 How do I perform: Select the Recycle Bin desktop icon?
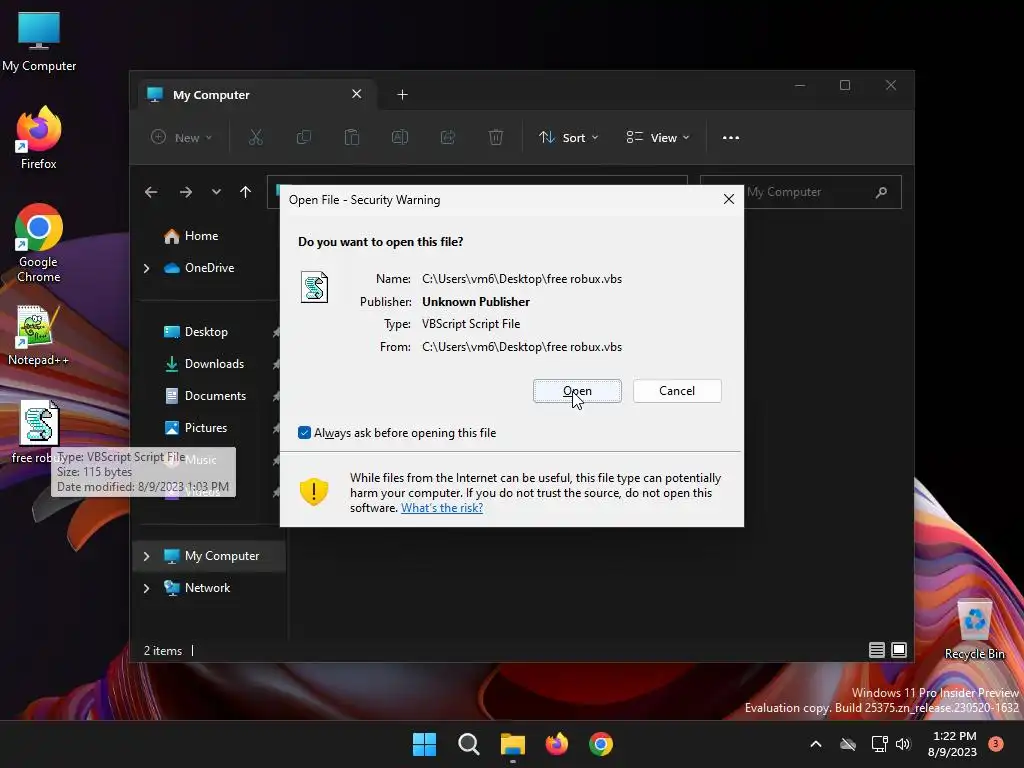[x=974, y=630]
